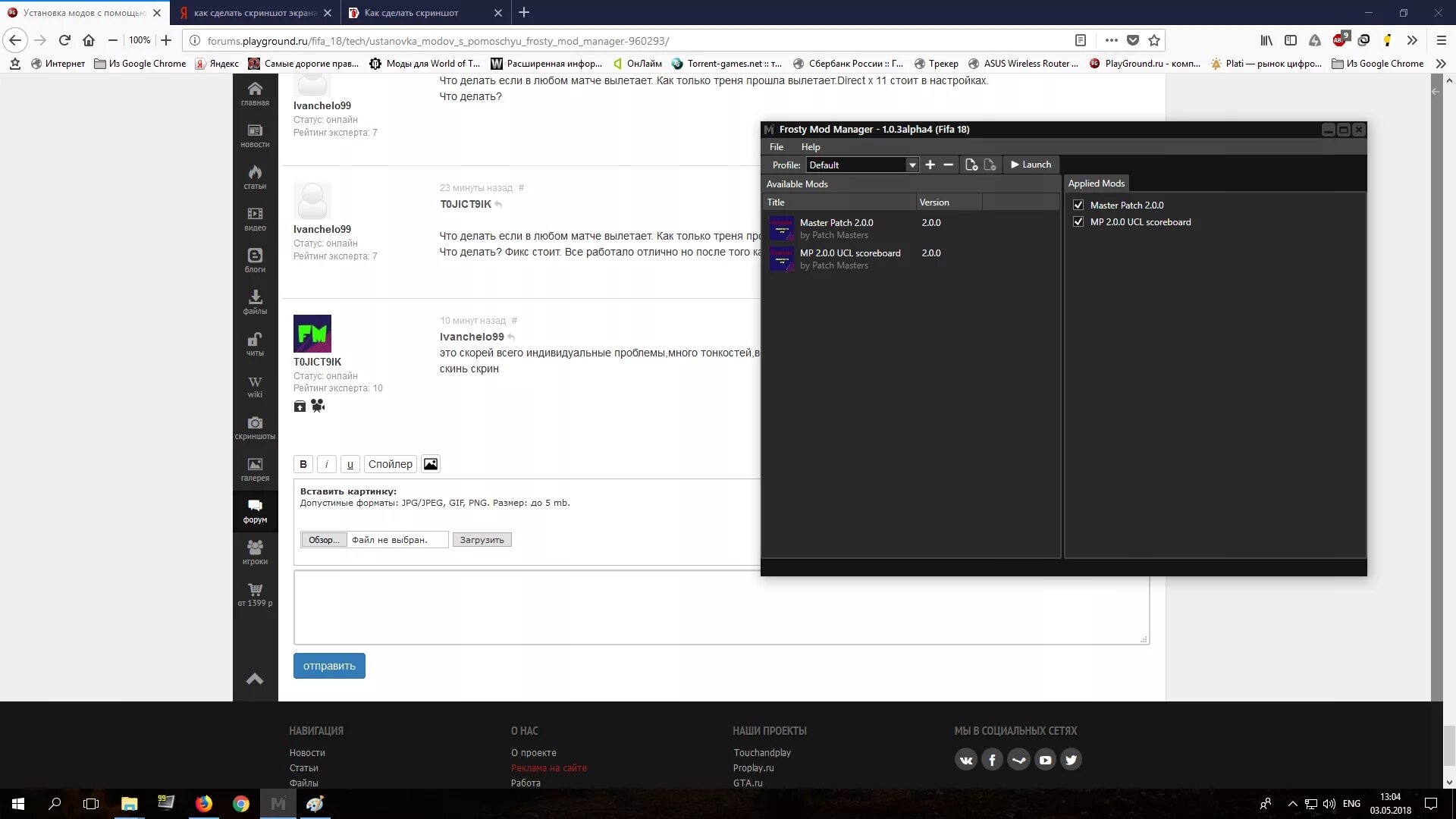Screen dimensions: 1456x819
Task: Save the page to Pocket
Action: [x=1133, y=40]
